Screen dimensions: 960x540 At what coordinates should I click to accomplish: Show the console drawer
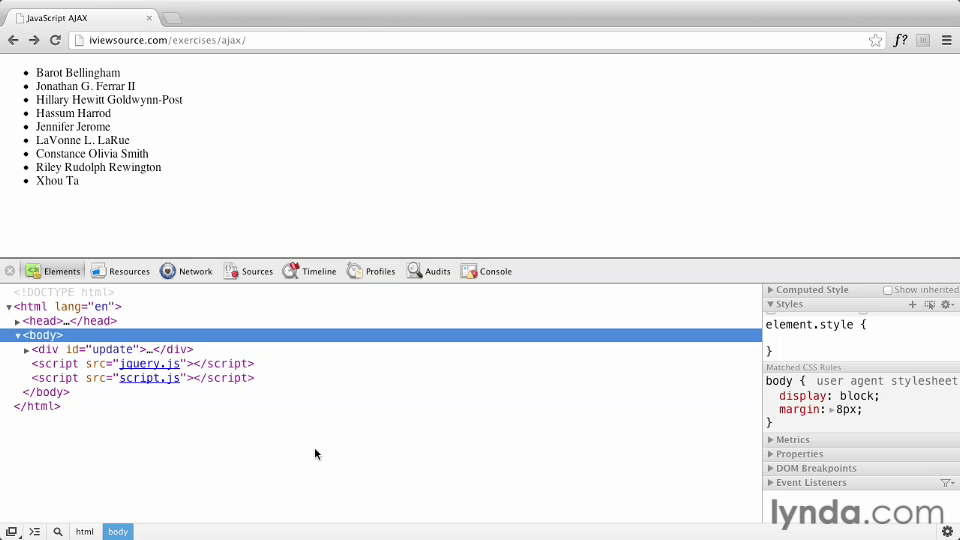(34, 531)
